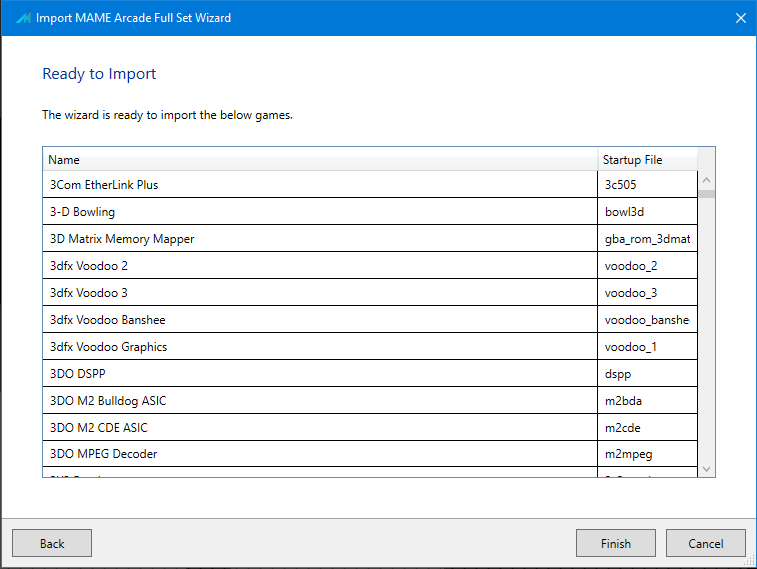Screen dimensions: 757x569
Task: Select the 3DO DSPP row
Action: pos(370,374)
